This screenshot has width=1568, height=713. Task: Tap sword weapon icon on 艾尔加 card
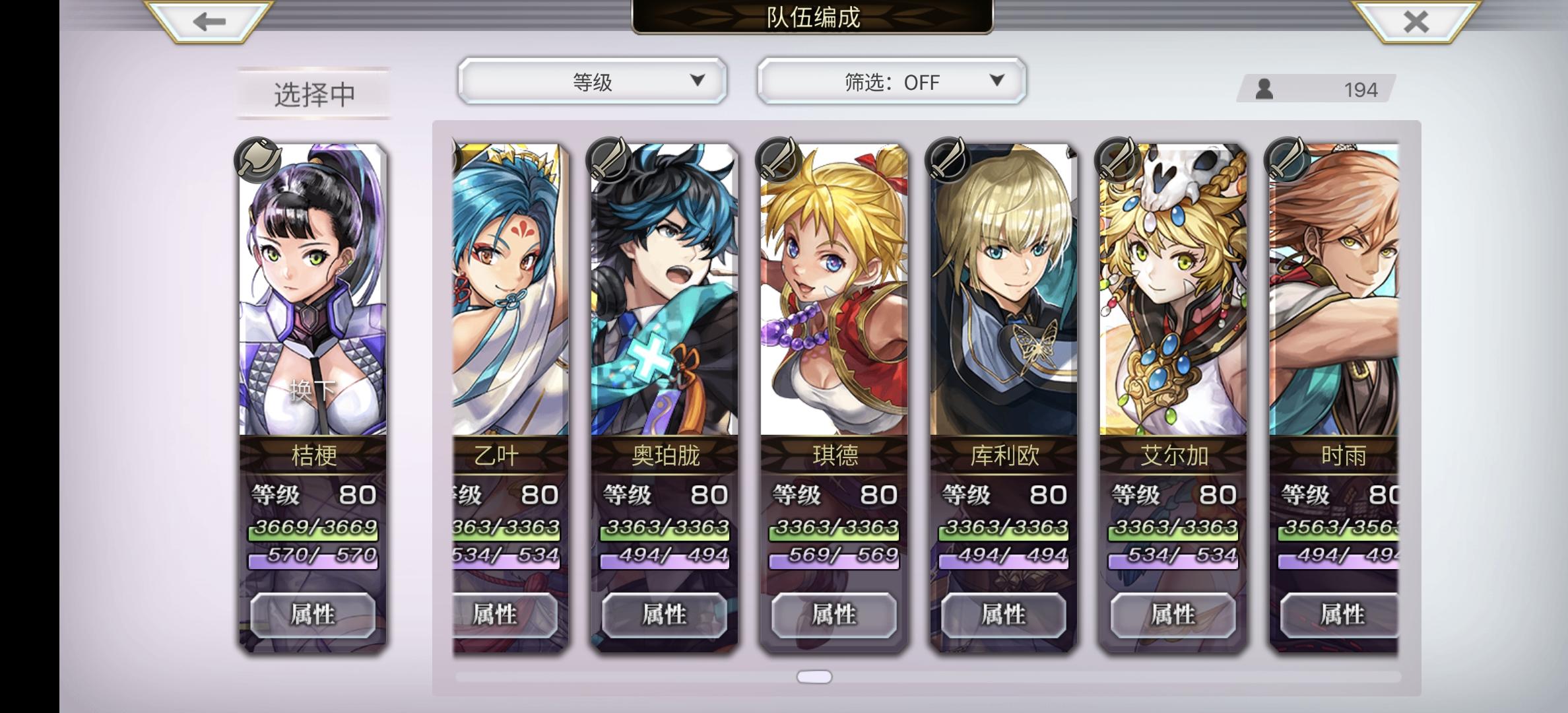[x=1117, y=159]
